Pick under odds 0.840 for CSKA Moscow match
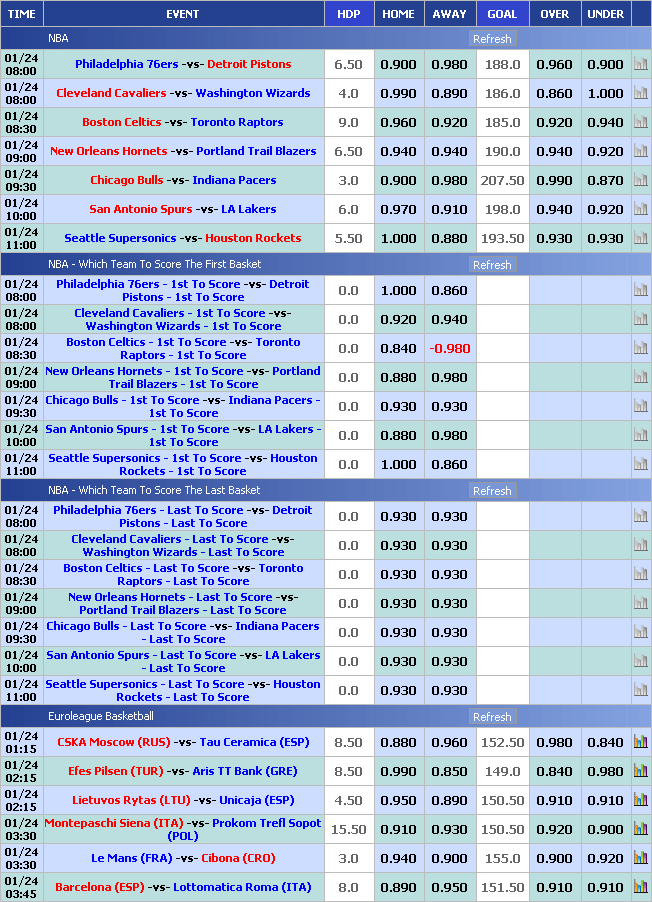 point(606,742)
